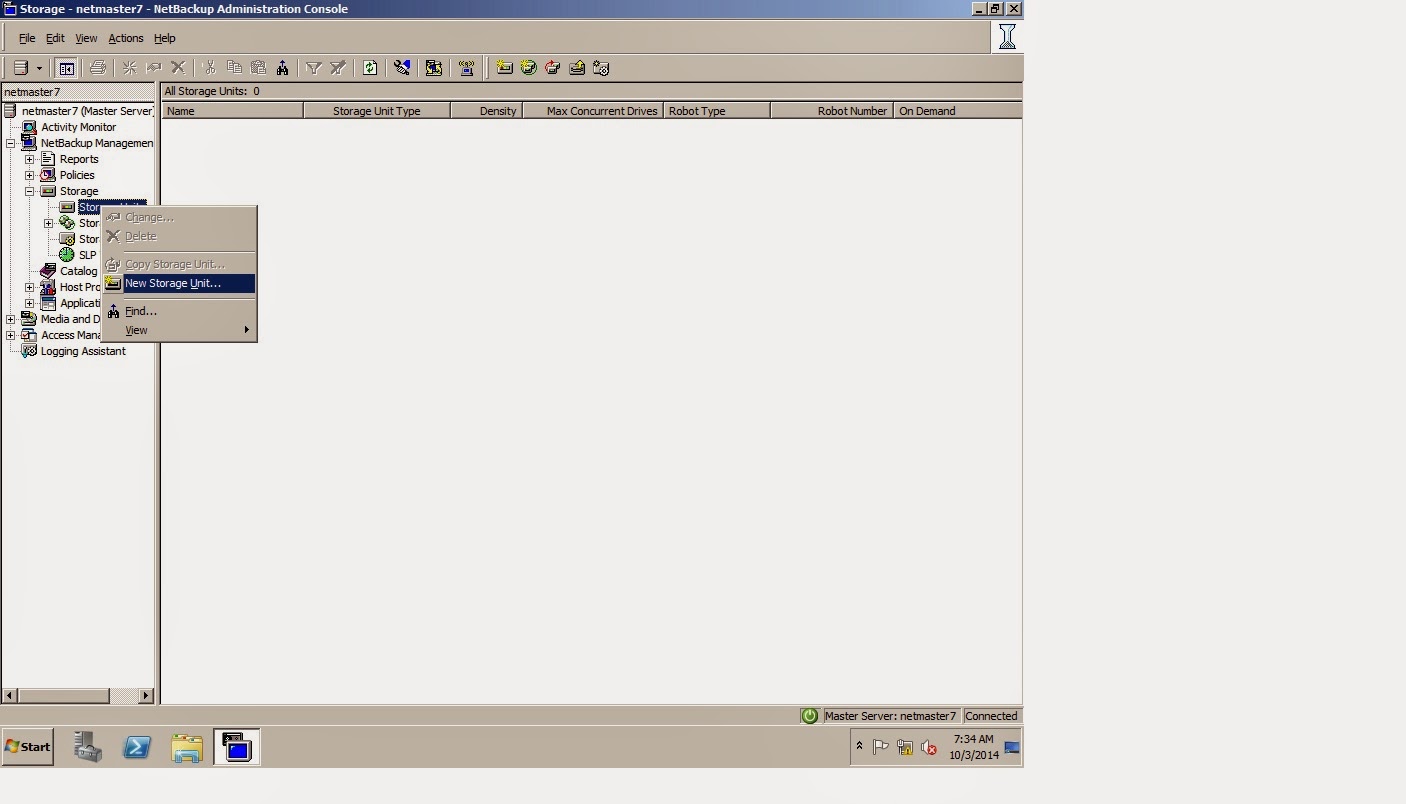The image size is (1406, 804).
Task: Expand the Reports node in the tree
Action: 30,159
